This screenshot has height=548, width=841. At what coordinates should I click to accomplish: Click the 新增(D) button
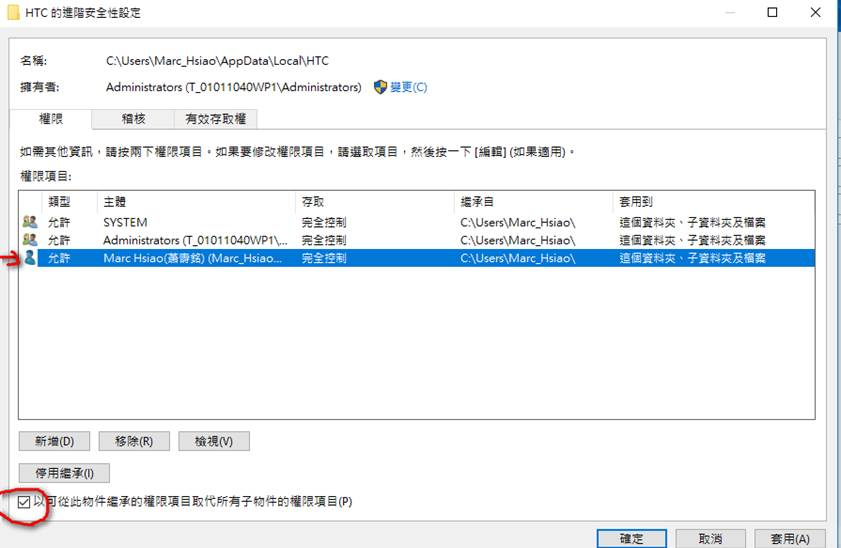coord(54,441)
